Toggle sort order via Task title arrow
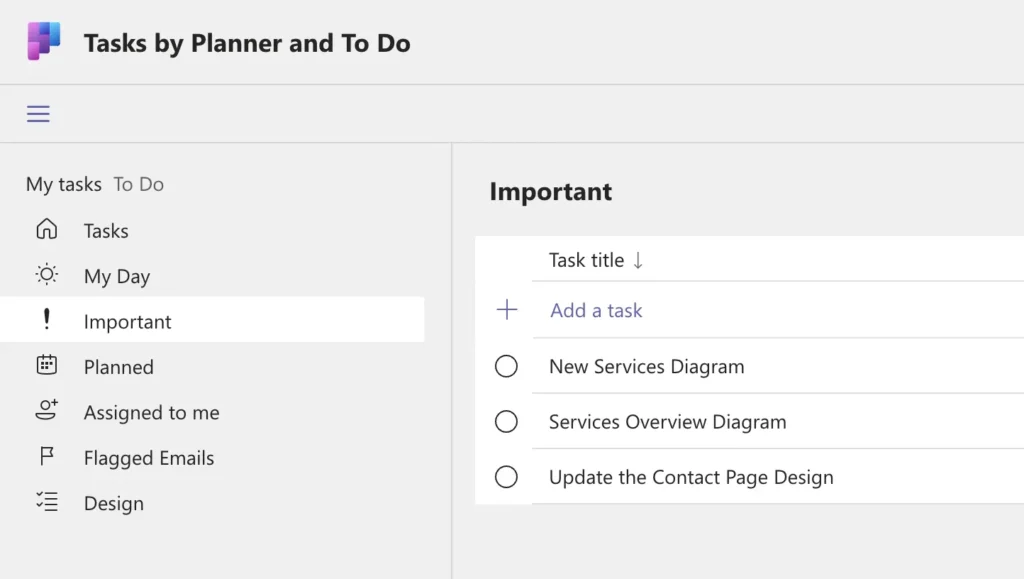Screen dimensions: 1024x579 click(638, 260)
